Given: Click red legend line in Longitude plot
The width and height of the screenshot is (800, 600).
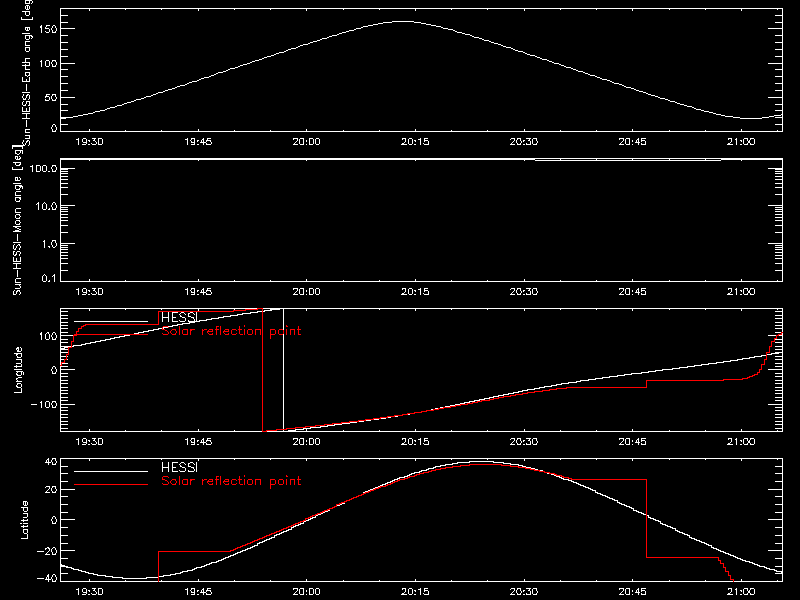Looking at the screenshot, I should tap(111, 335).
